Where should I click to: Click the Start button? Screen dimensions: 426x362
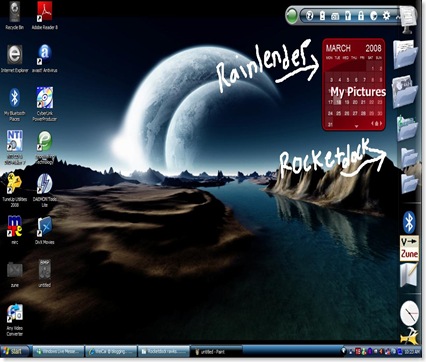(14, 351)
